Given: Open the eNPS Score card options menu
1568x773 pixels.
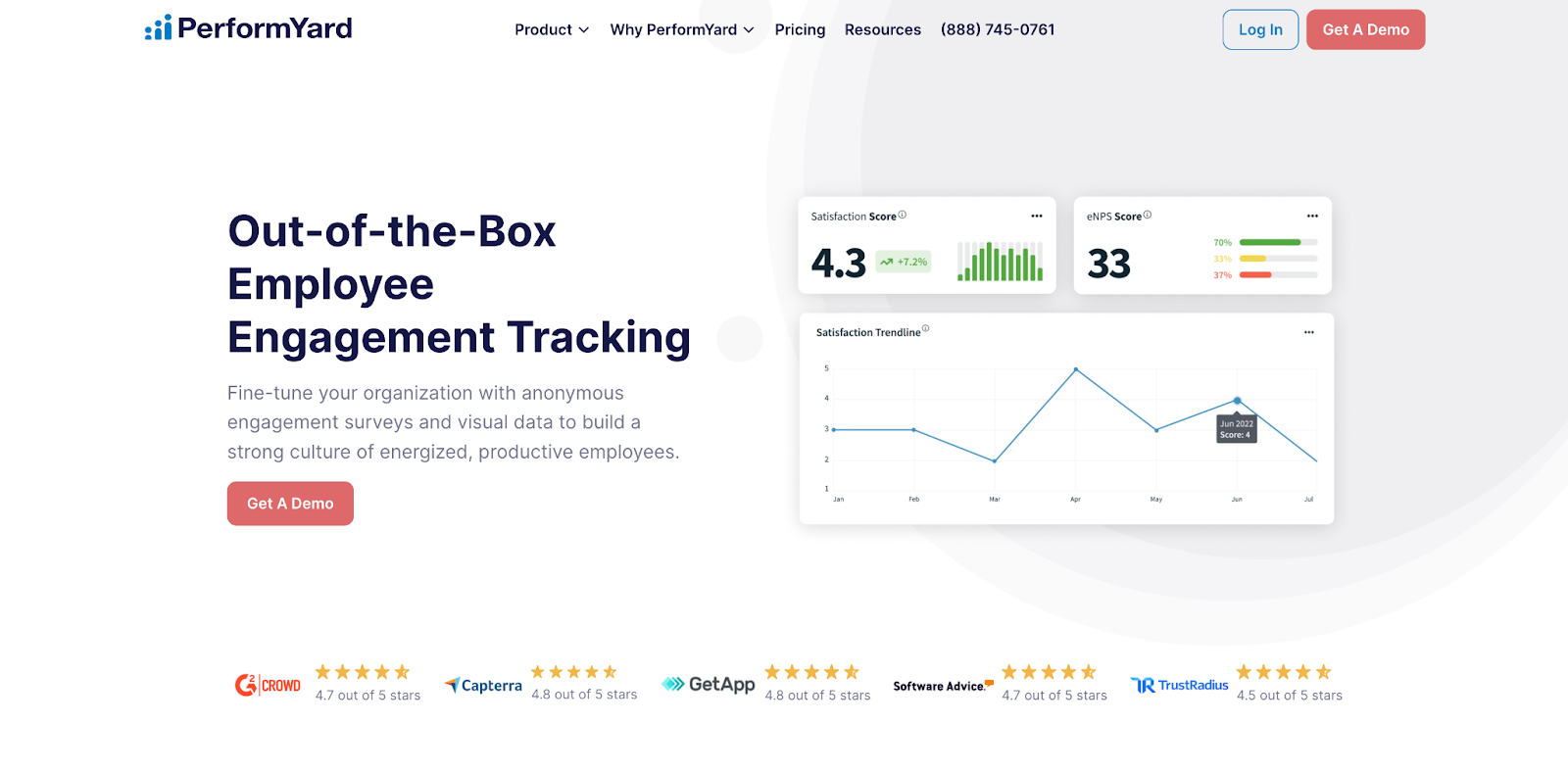Looking at the screenshot, I should pos(1312,216).
